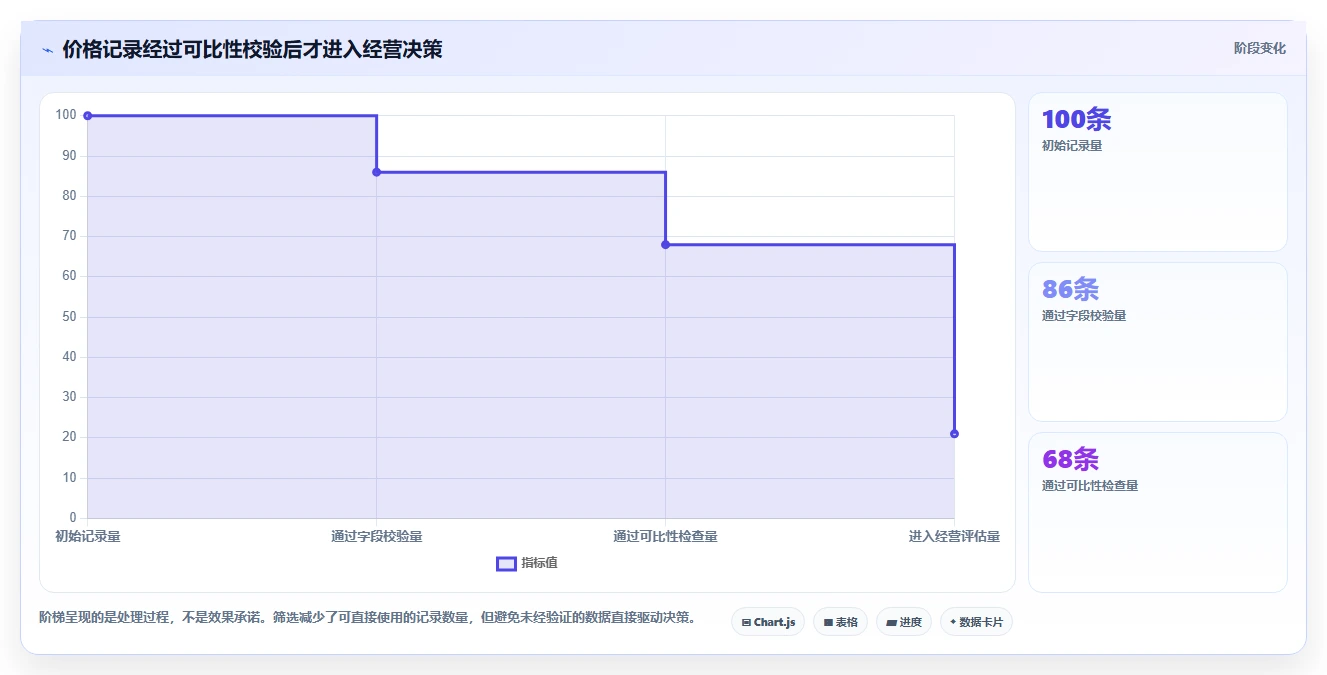Click the data point at 68 on chart
The height and width of the screenshot is (675, 1327).
point(665,244)
